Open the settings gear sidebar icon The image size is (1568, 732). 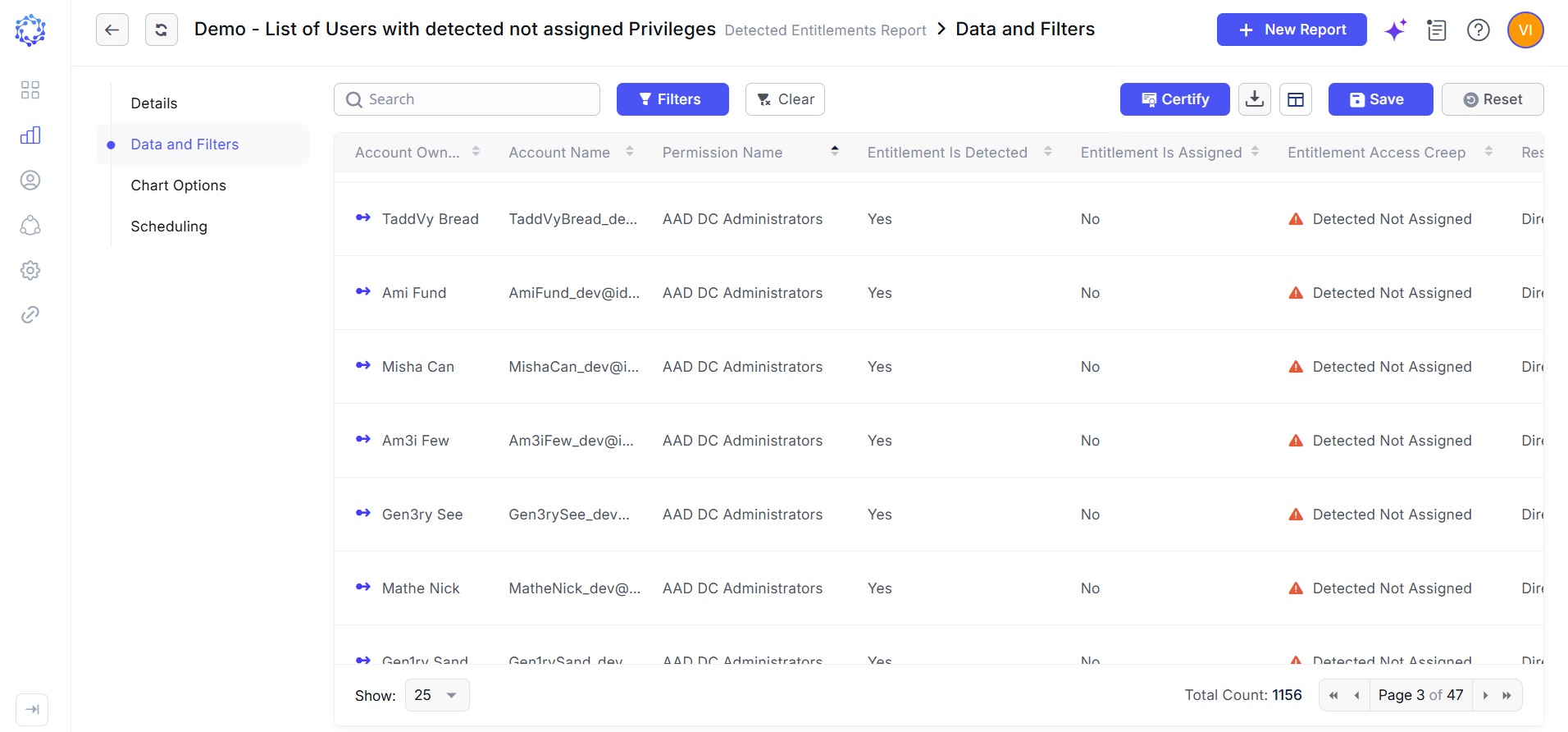tap(30, 270)
